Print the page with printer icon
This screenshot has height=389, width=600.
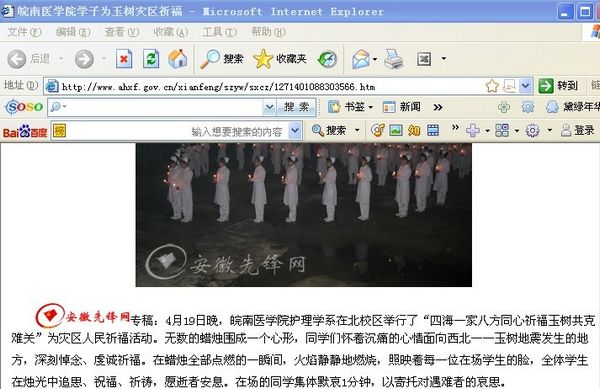pos(394,59)
